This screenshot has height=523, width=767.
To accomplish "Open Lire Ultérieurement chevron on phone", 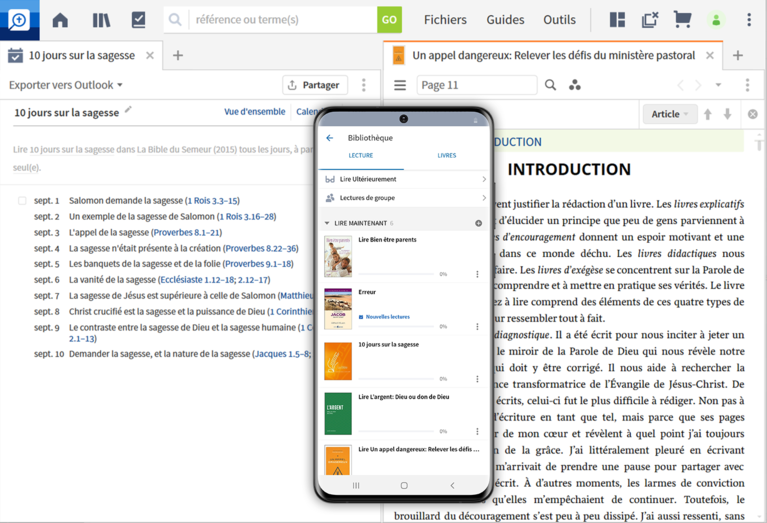I will [484, 179].
